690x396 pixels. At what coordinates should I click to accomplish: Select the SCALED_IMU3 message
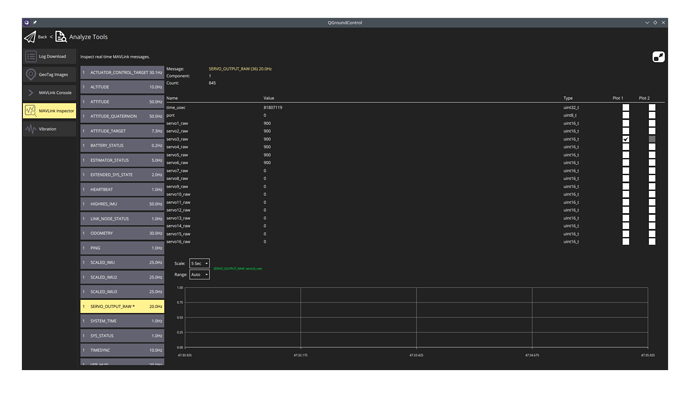(x=122, y=292)
